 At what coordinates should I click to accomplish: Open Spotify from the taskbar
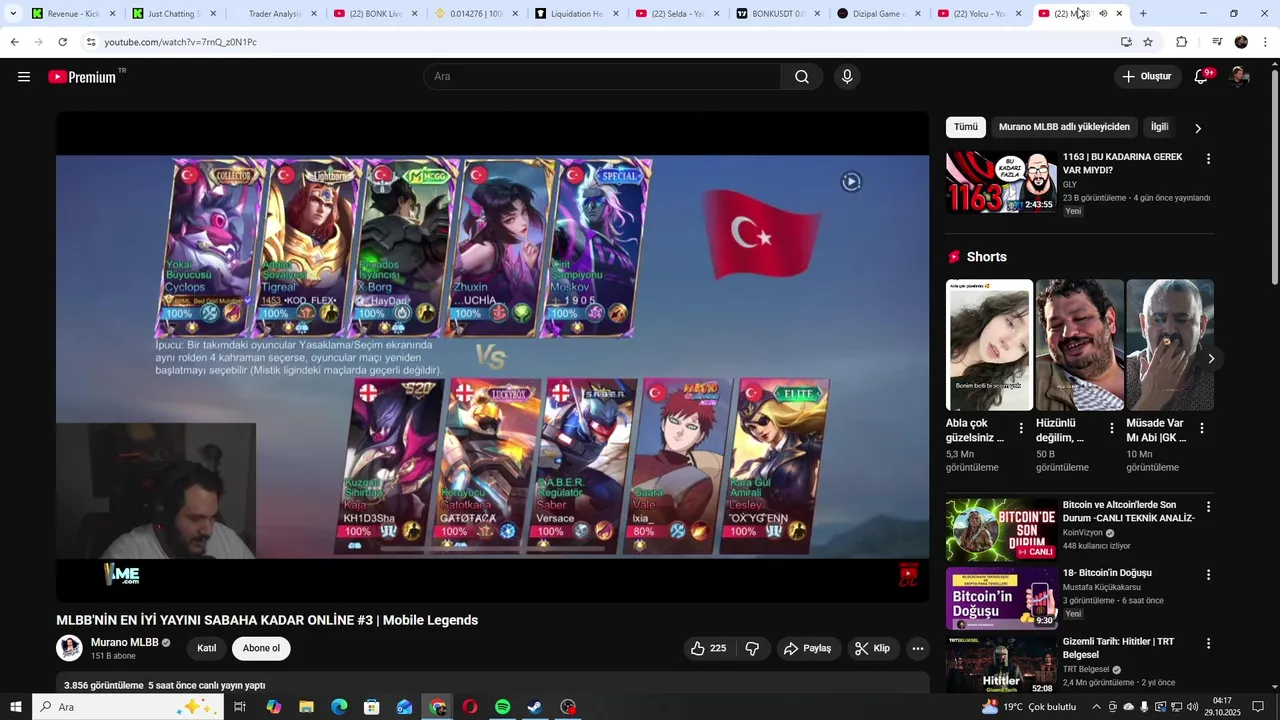coord(503,707)
